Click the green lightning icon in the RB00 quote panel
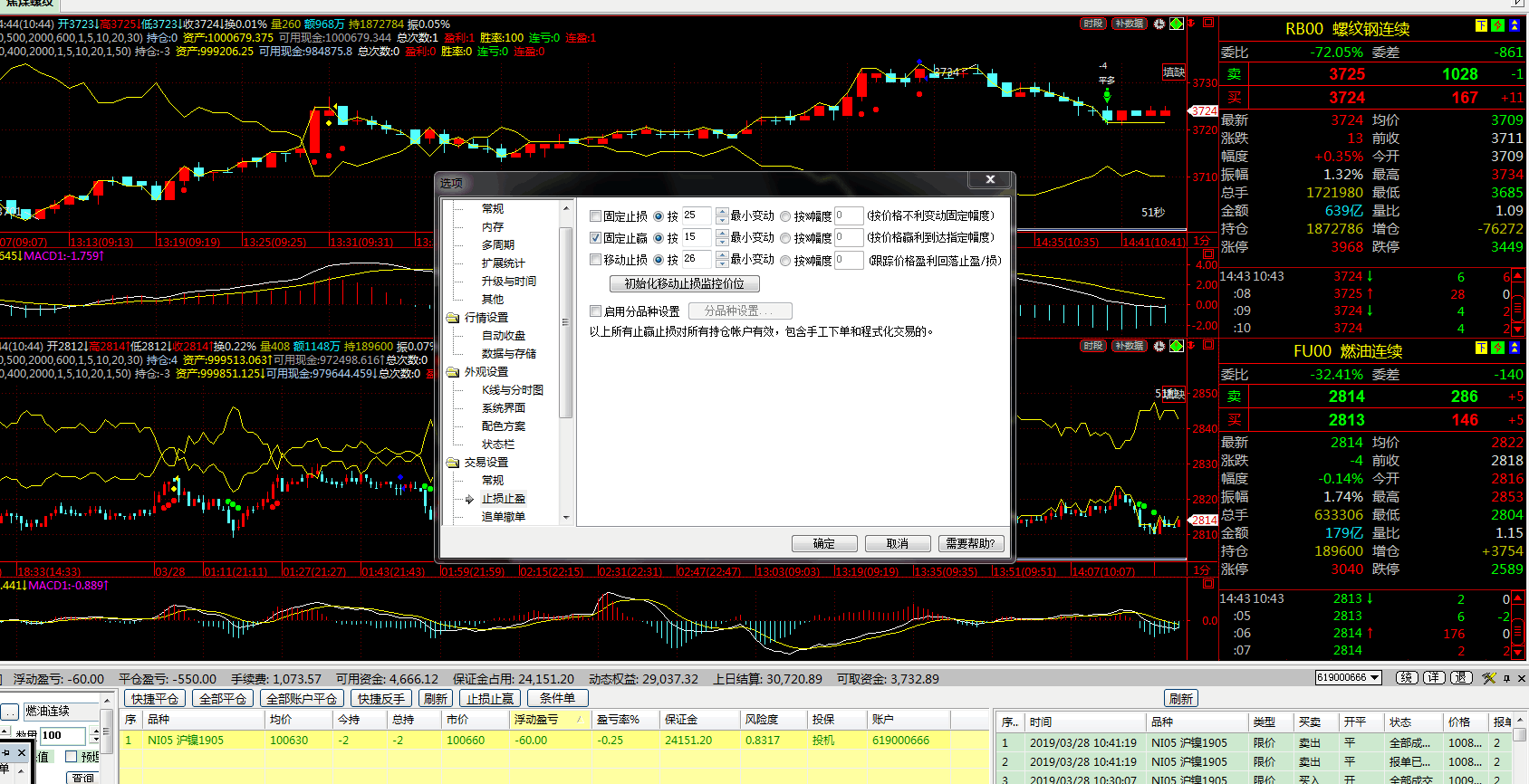Viewport: 1529px width, 784px height. point(1498,25)
